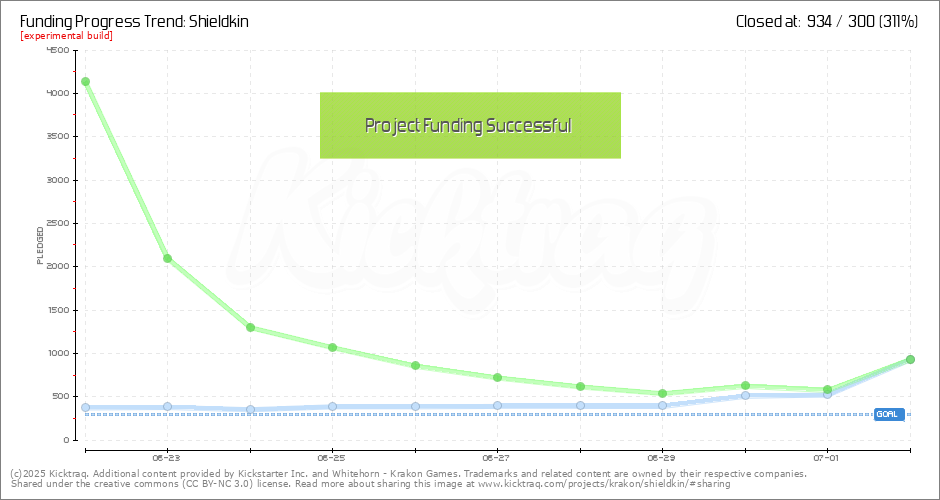The image size is (940, 500).
Task: Click the green data point on 06-29
Action: (x=662, y=393)
